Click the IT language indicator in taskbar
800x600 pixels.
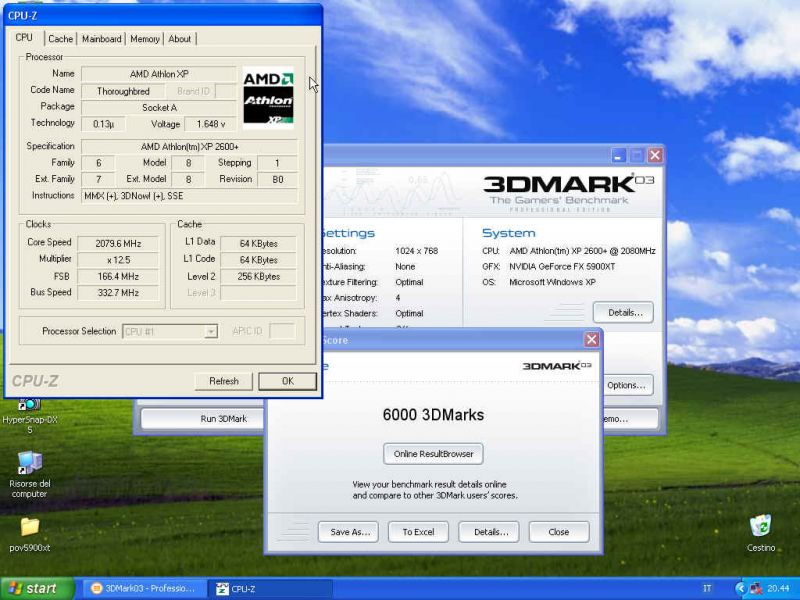[x=707, y=589]
